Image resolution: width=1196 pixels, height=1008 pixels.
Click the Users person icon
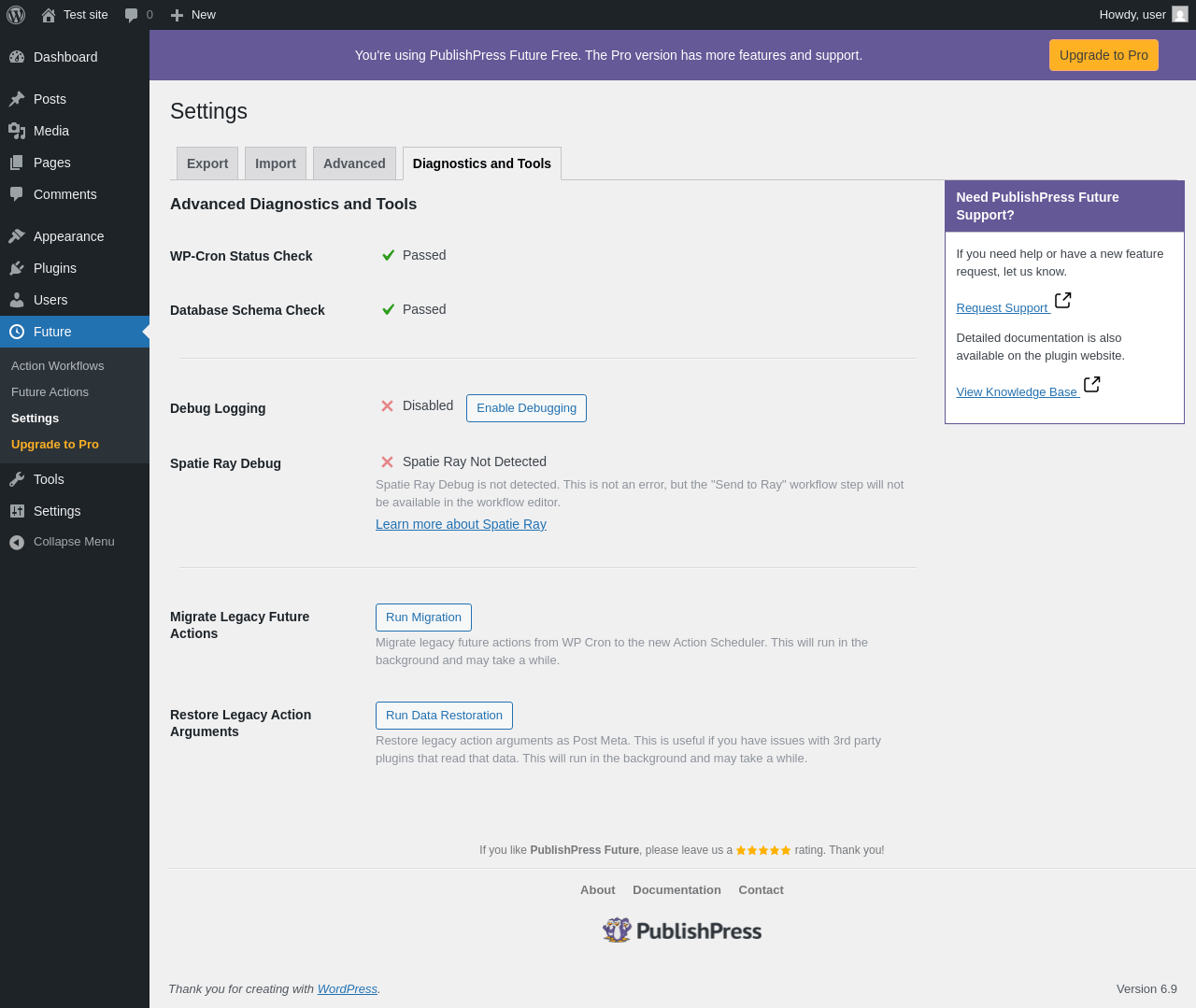pos(17,300)
